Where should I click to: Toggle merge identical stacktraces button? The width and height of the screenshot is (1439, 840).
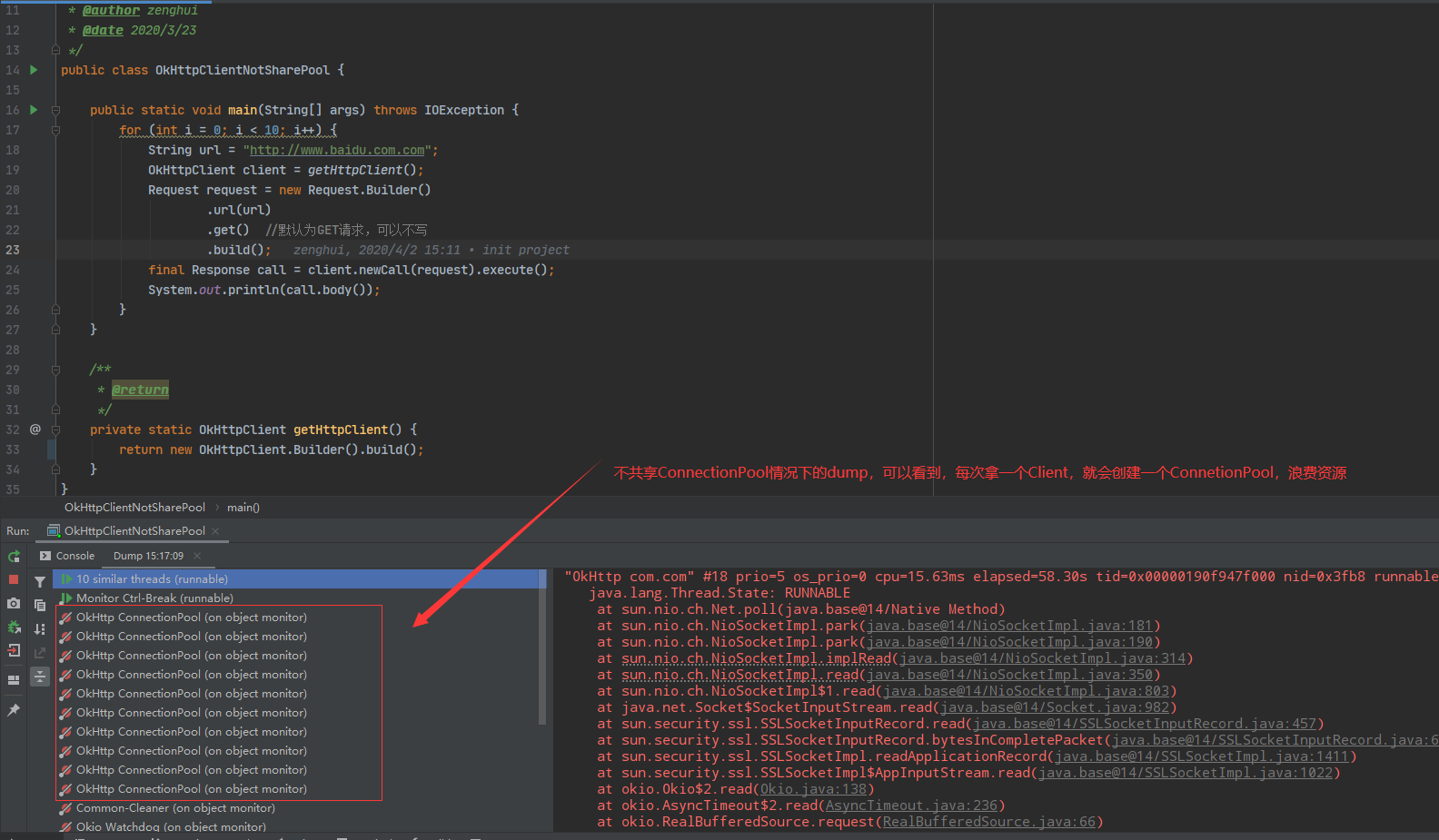(40, 676)
